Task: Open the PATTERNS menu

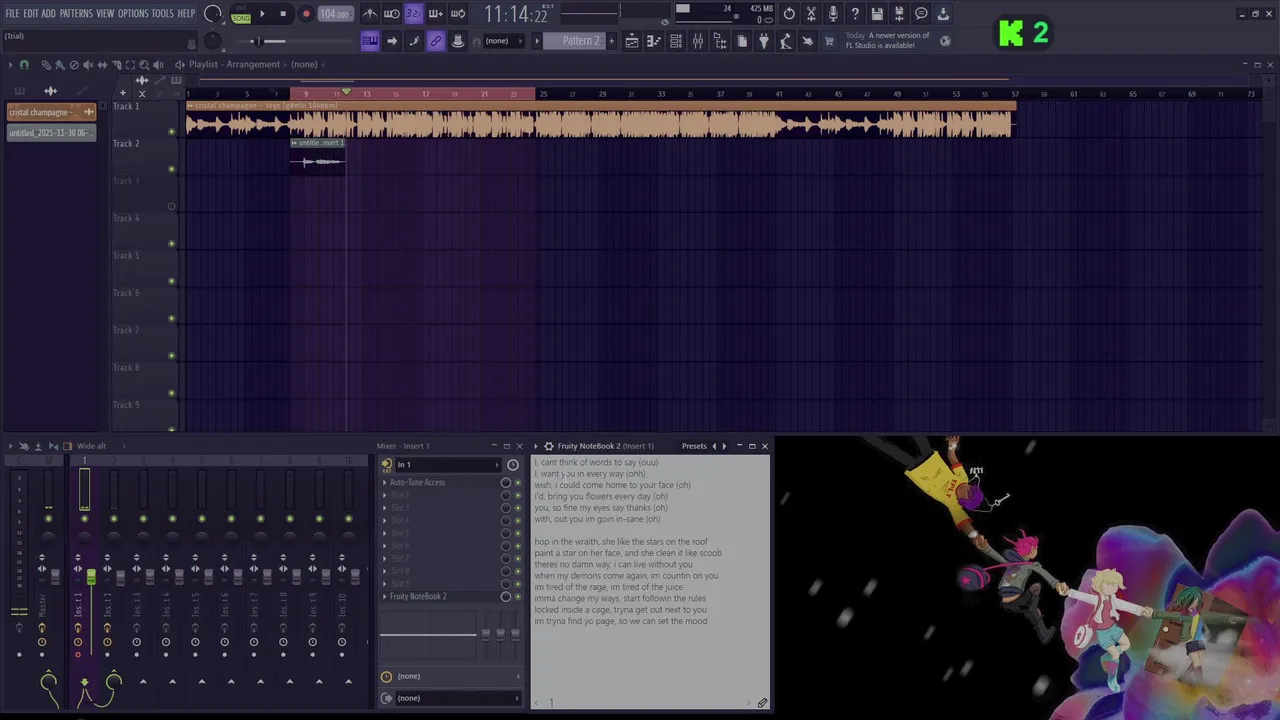Action: click(x=76, y=14)
